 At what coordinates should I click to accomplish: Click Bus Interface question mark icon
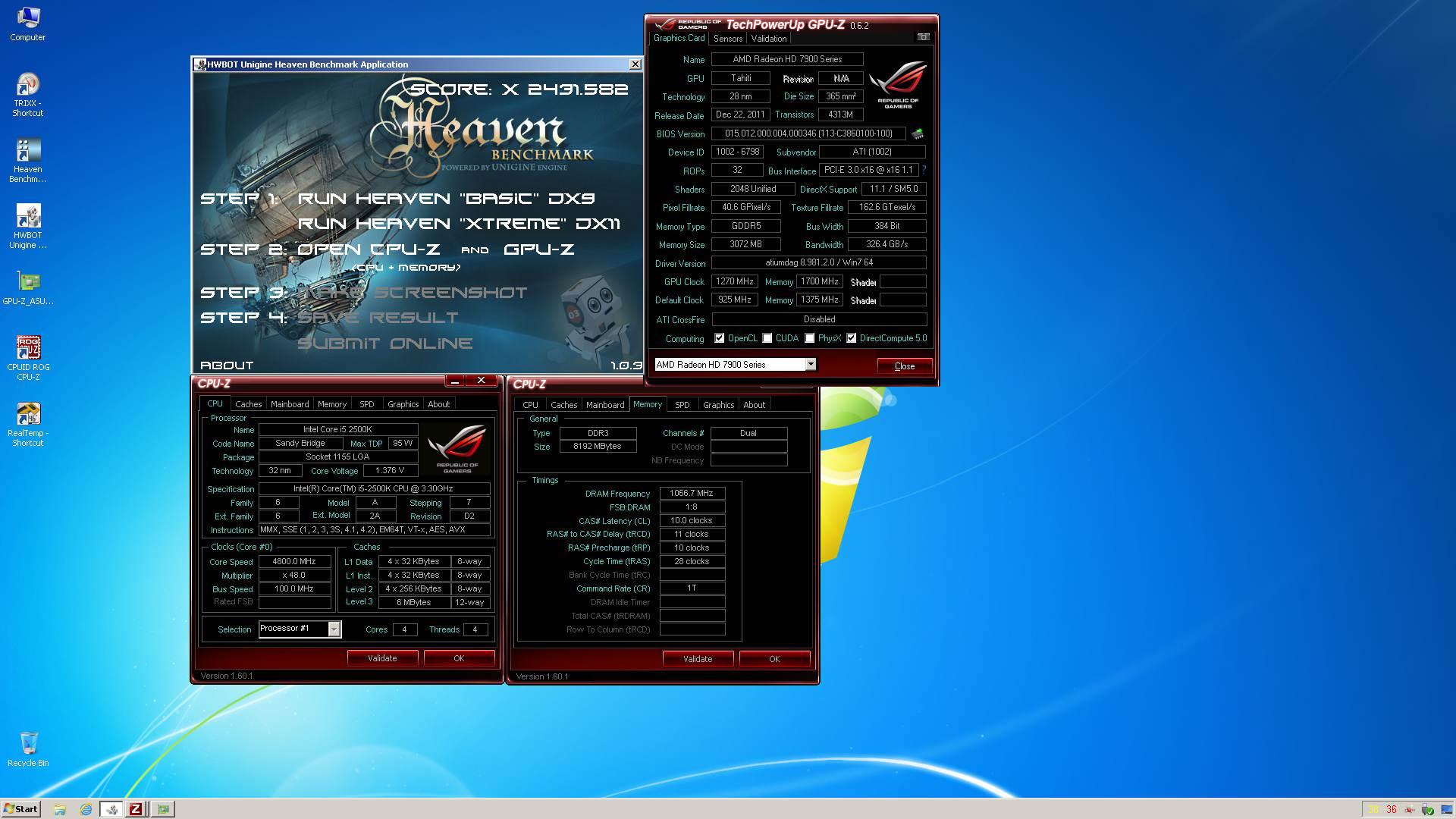[924, 171]
